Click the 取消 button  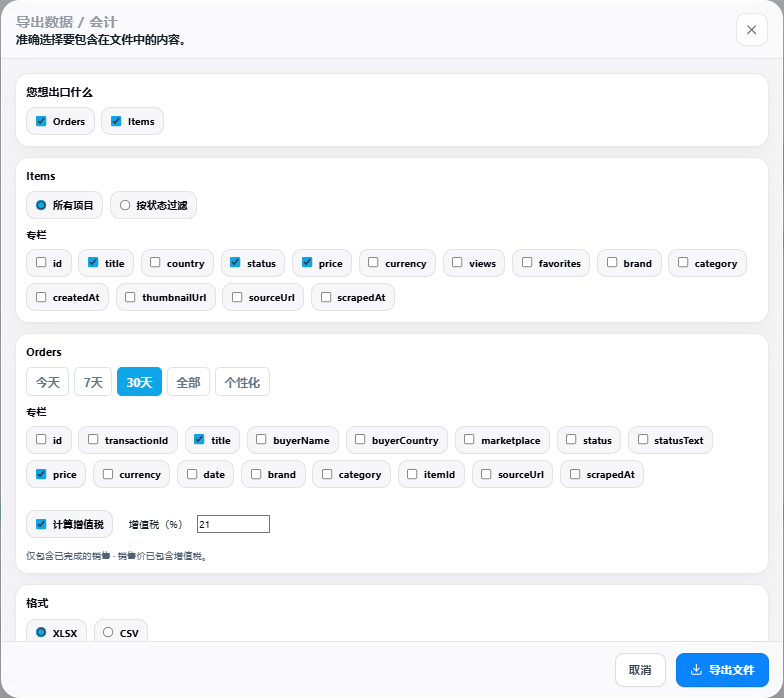(x=640, y=670)
